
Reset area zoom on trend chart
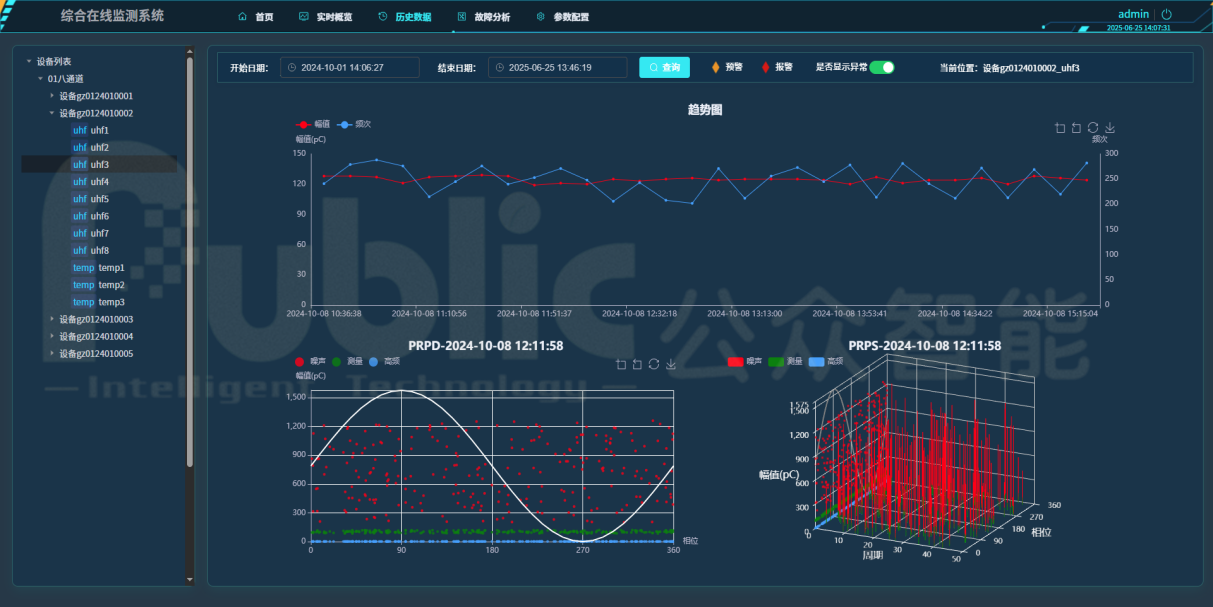[1076, 128]
